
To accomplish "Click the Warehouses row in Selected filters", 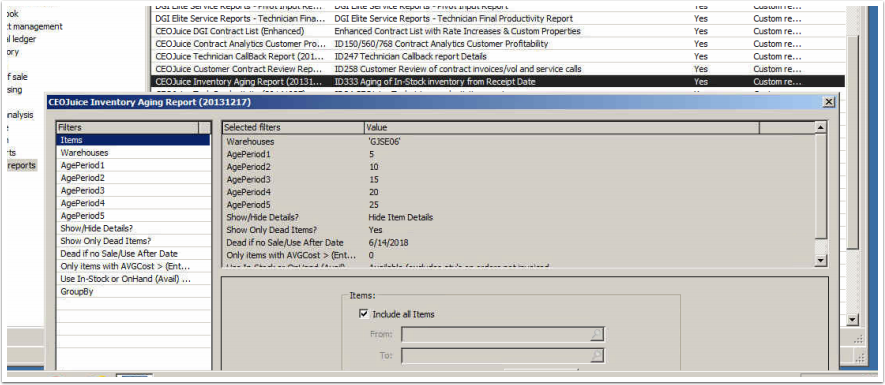I will click(x=519, y=142).
